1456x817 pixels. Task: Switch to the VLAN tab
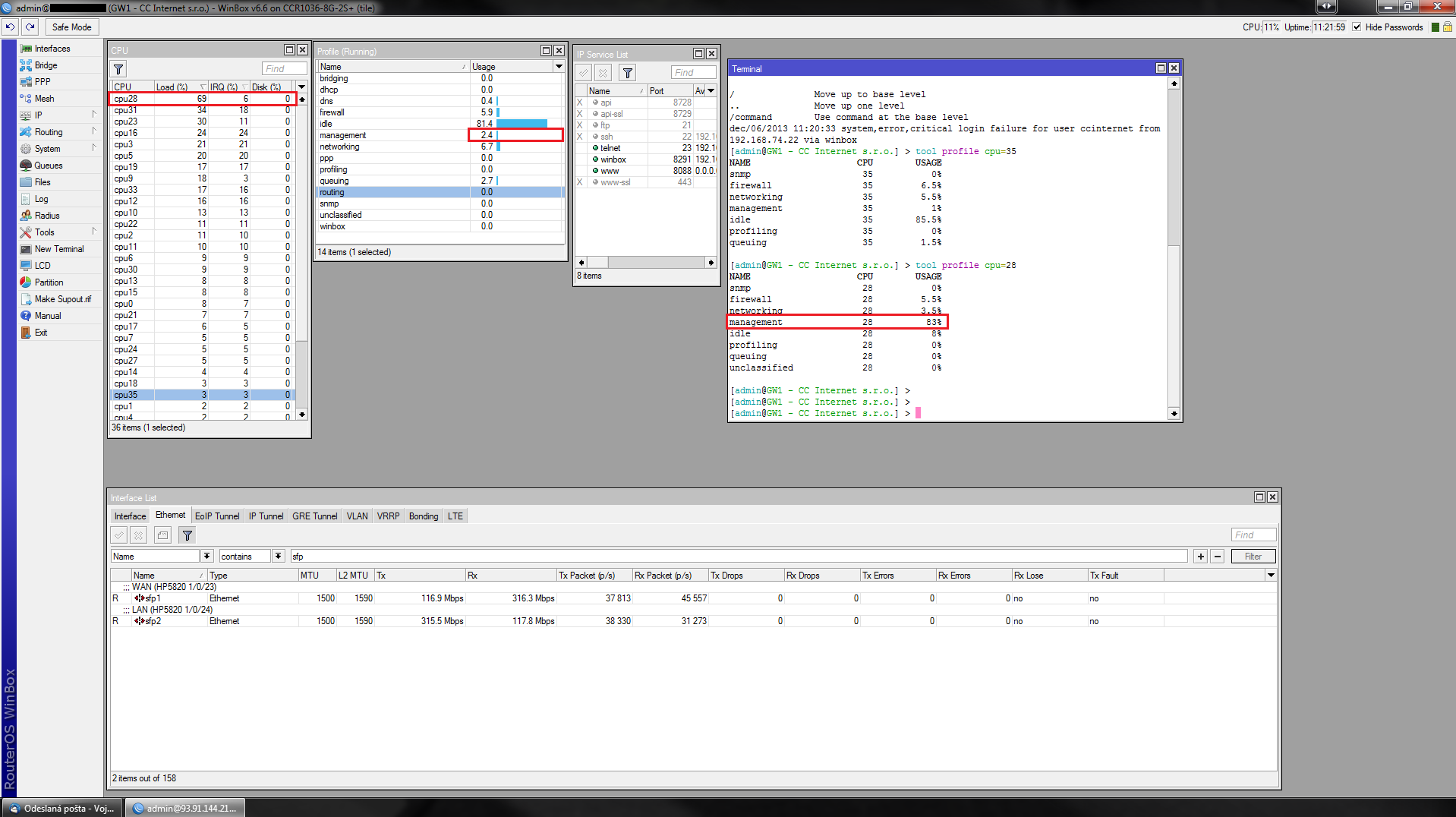point(357,516)
